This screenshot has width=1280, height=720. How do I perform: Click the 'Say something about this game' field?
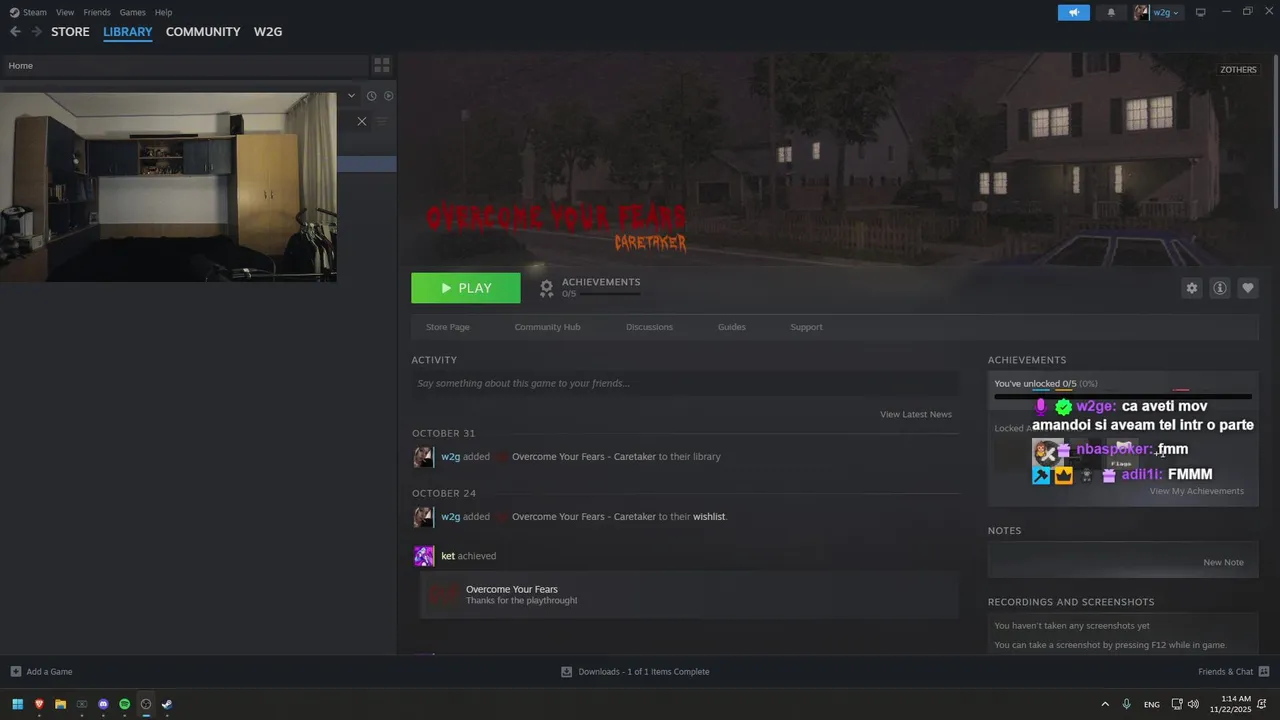[685, 383]
